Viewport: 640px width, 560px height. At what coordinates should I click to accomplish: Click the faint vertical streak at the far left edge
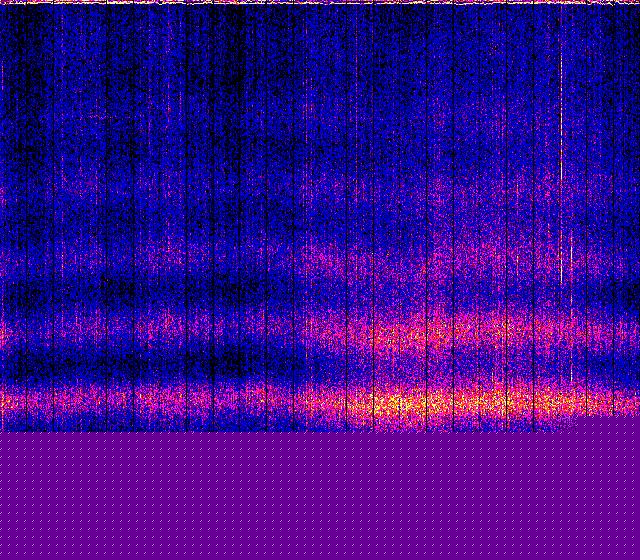click(4, 150)
